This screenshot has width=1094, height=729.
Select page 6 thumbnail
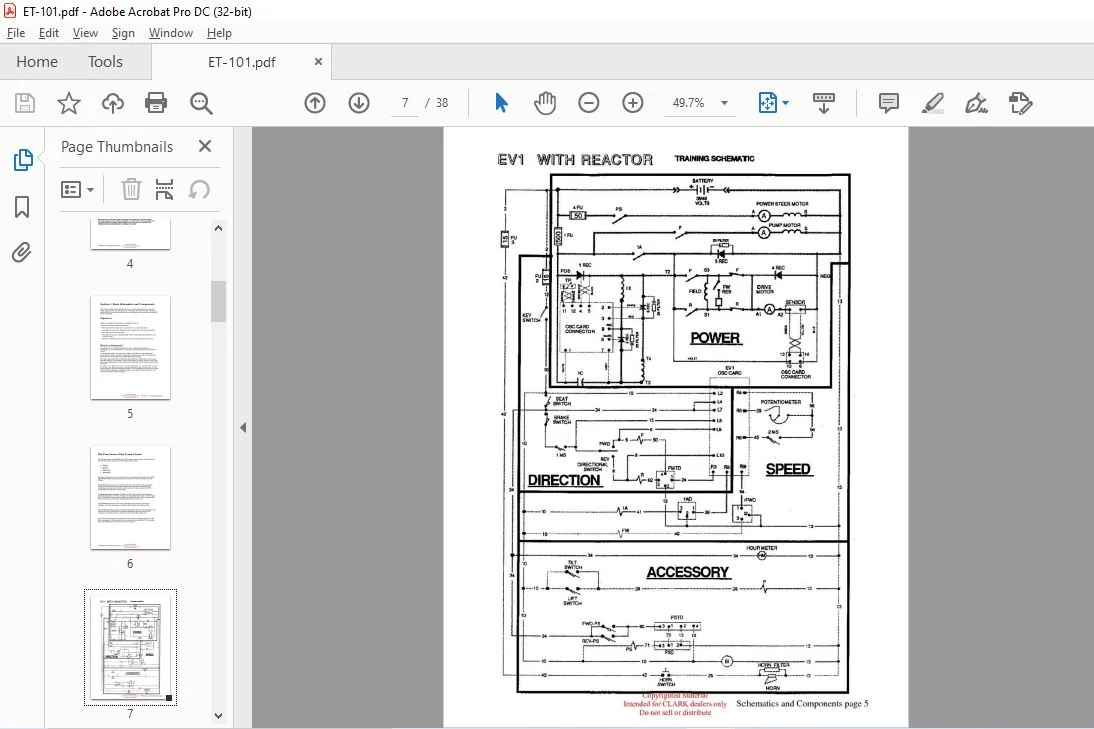(130, 497)
